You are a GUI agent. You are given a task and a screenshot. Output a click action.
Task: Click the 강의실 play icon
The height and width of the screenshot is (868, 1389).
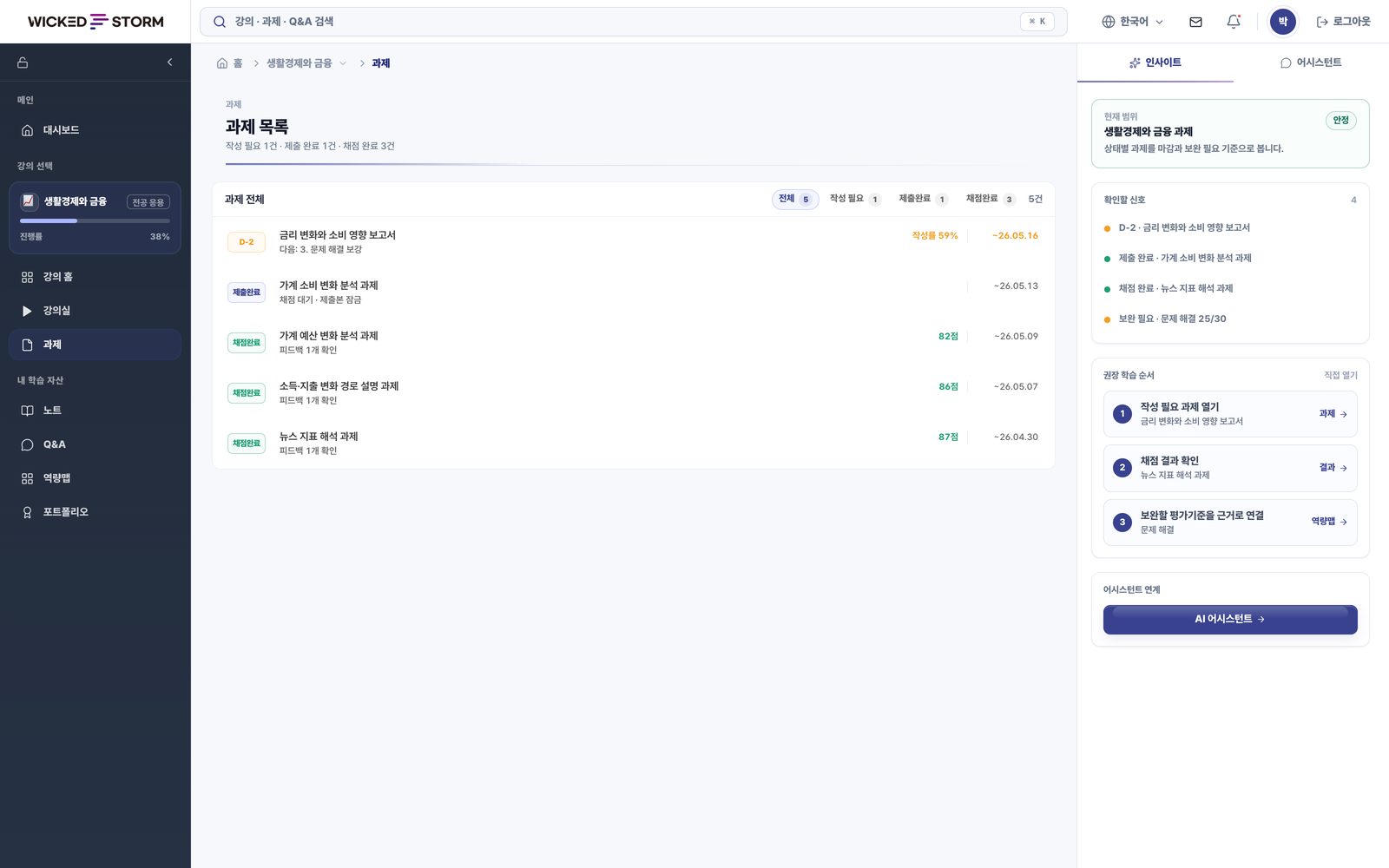tap(27, 311)
